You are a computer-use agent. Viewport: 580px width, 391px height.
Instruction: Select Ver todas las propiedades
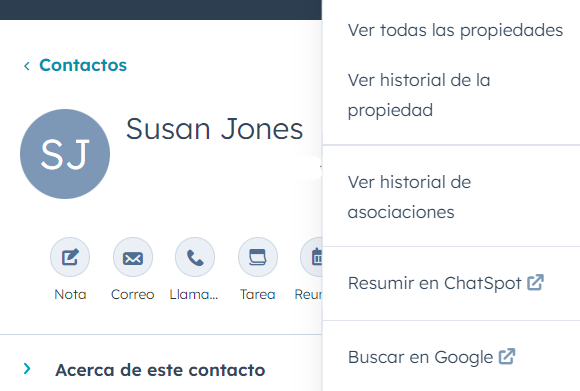coord(455,30)
